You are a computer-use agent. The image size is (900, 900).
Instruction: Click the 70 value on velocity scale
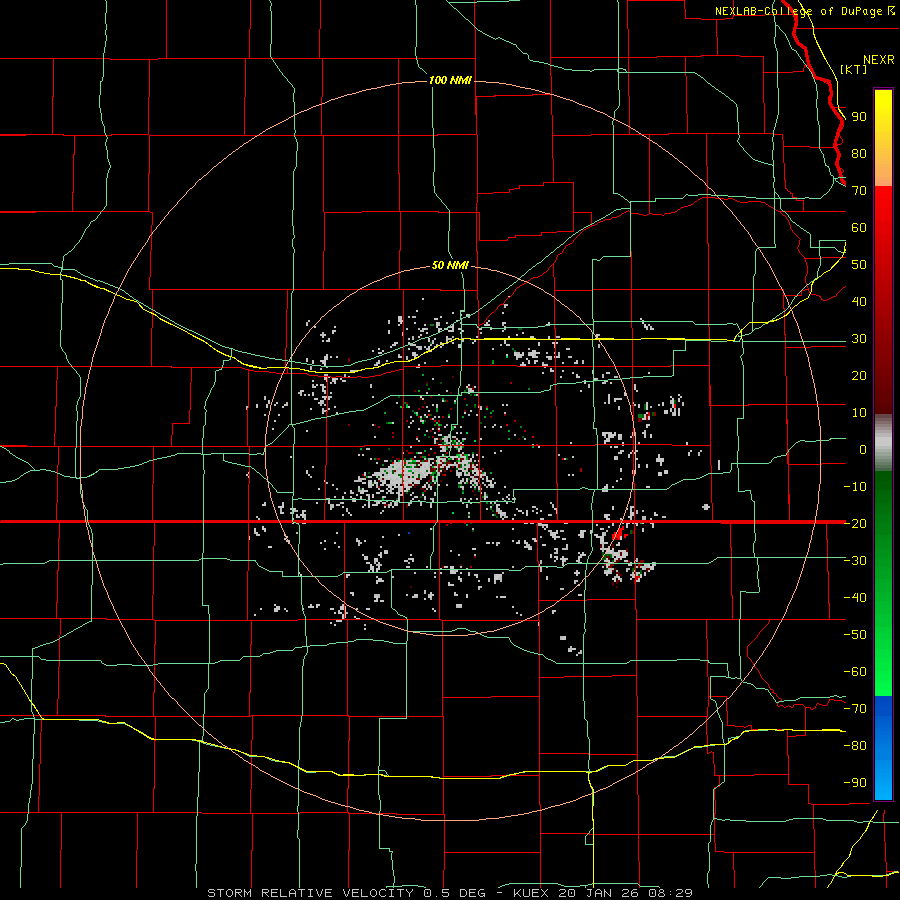pos(859,191)
